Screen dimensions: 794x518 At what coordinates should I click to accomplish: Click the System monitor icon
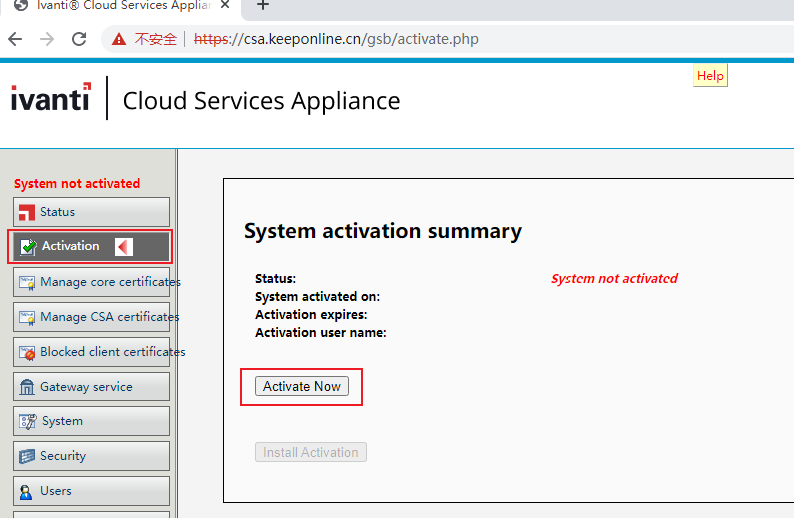[27, 421]
